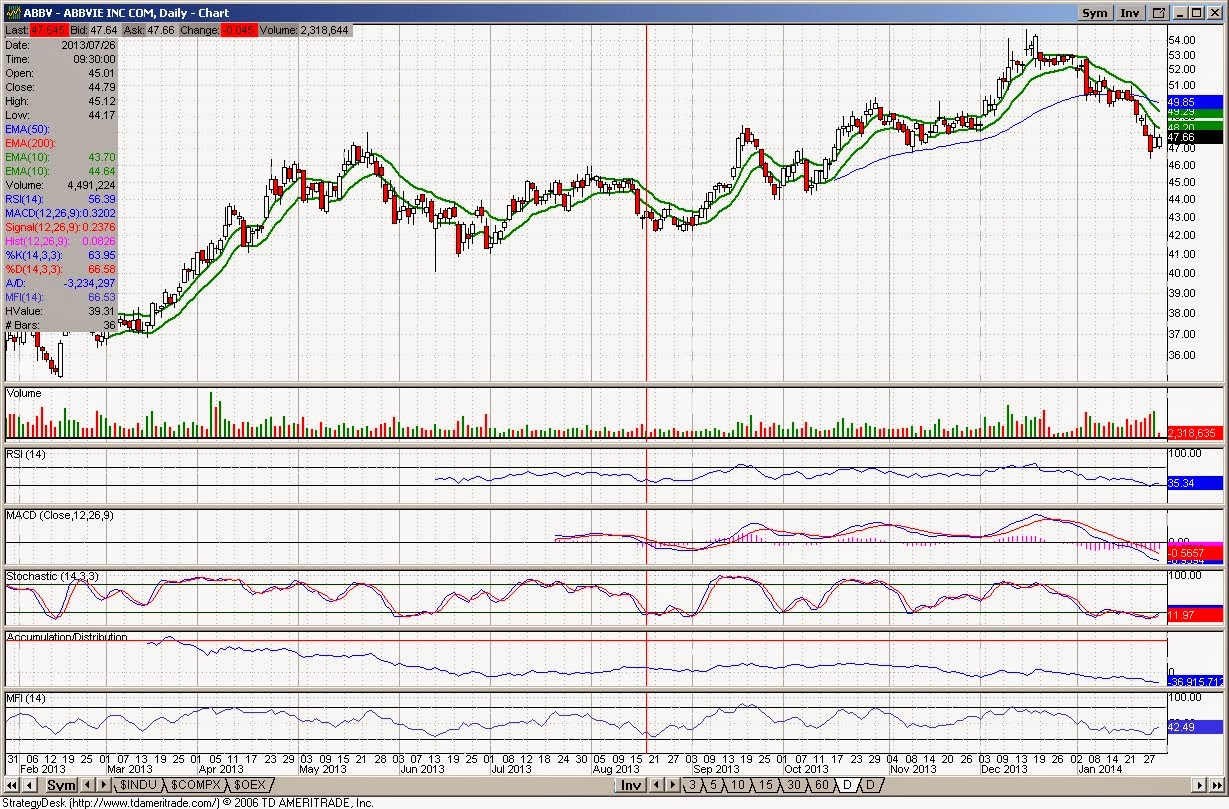Viewport: 1229px width, 809px height.
Task: Click the High: 45.12 row in data box
Action: [61, 101]
